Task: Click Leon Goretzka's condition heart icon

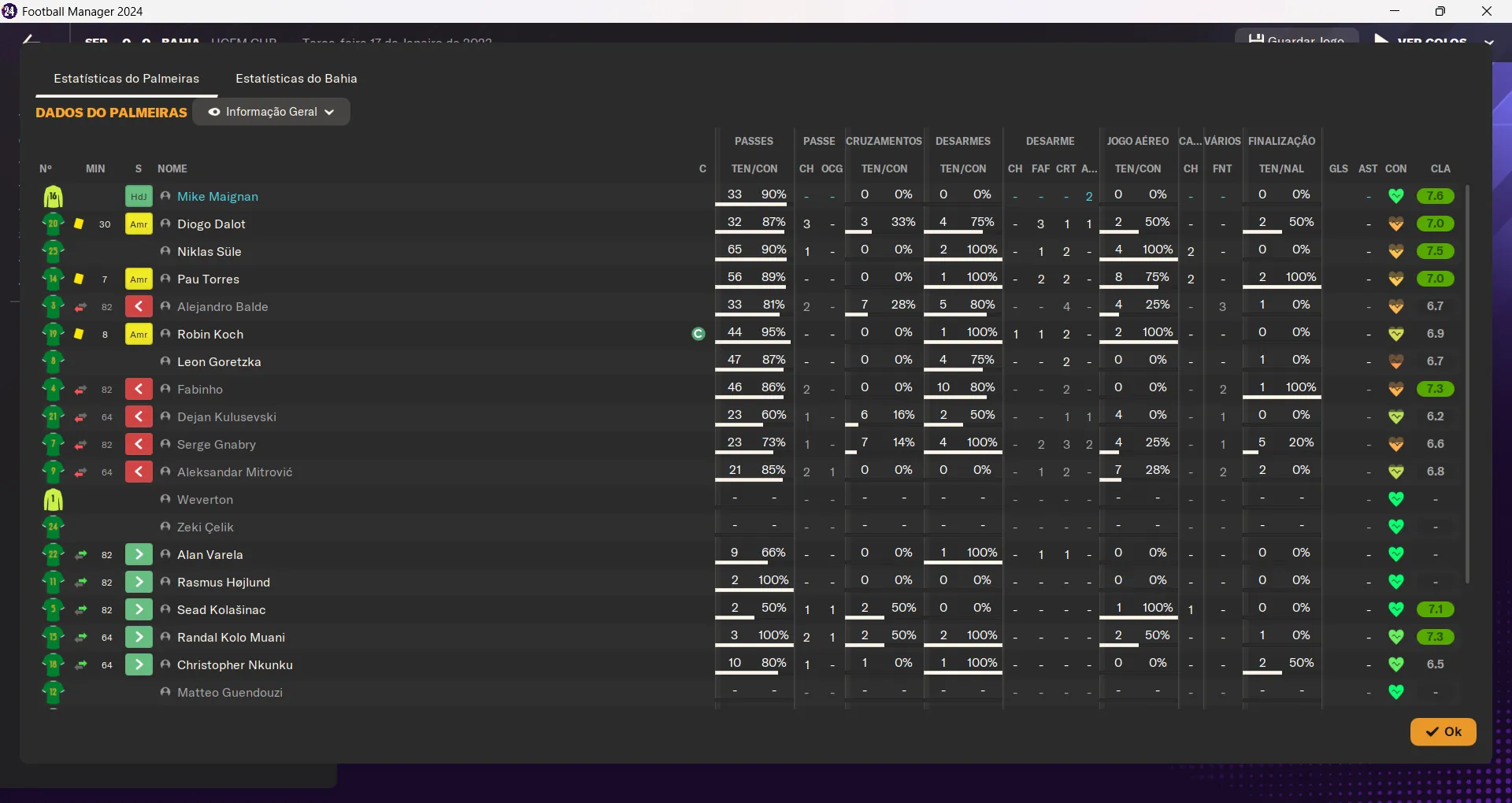Action: (x=1396, y=361)
